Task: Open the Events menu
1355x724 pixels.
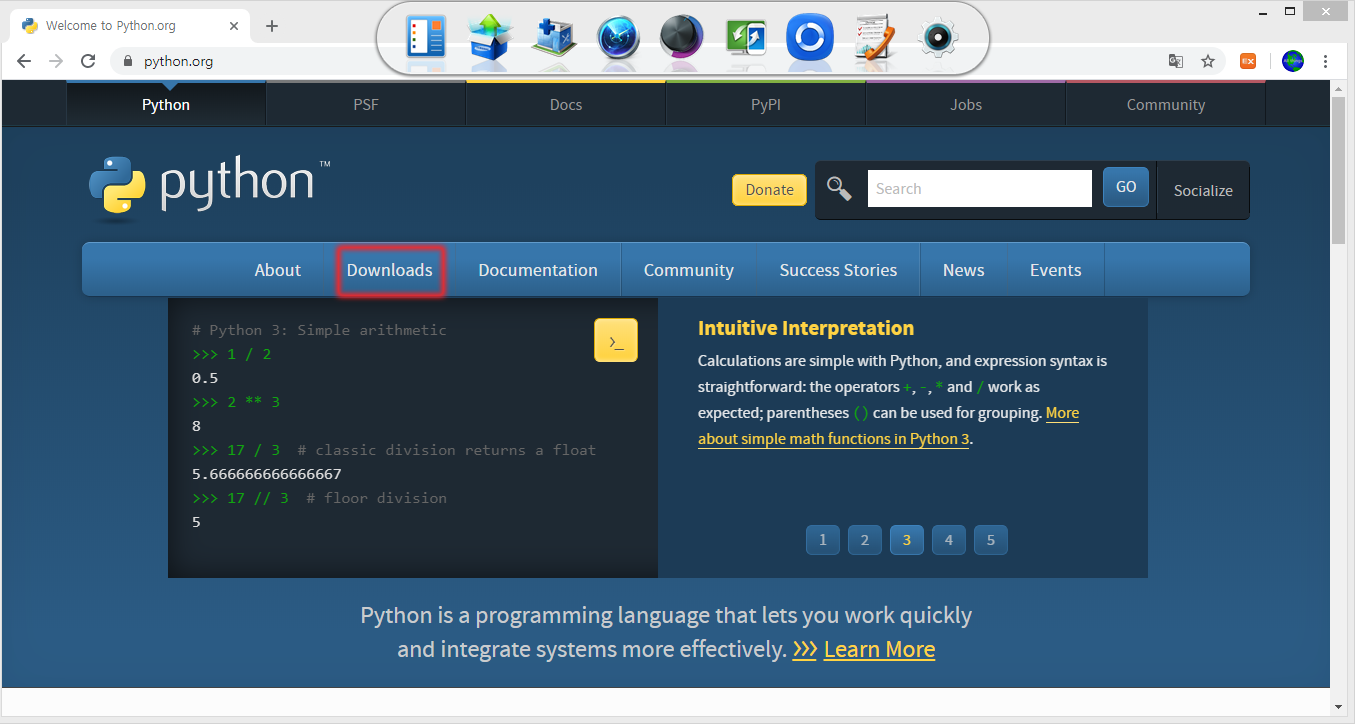Action: pos(1055,270)
